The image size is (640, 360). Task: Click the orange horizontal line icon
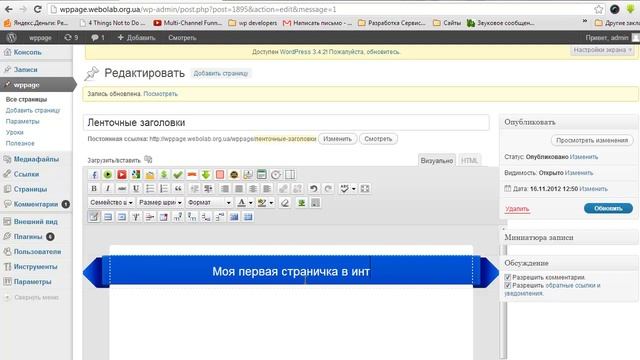point(192,175)
